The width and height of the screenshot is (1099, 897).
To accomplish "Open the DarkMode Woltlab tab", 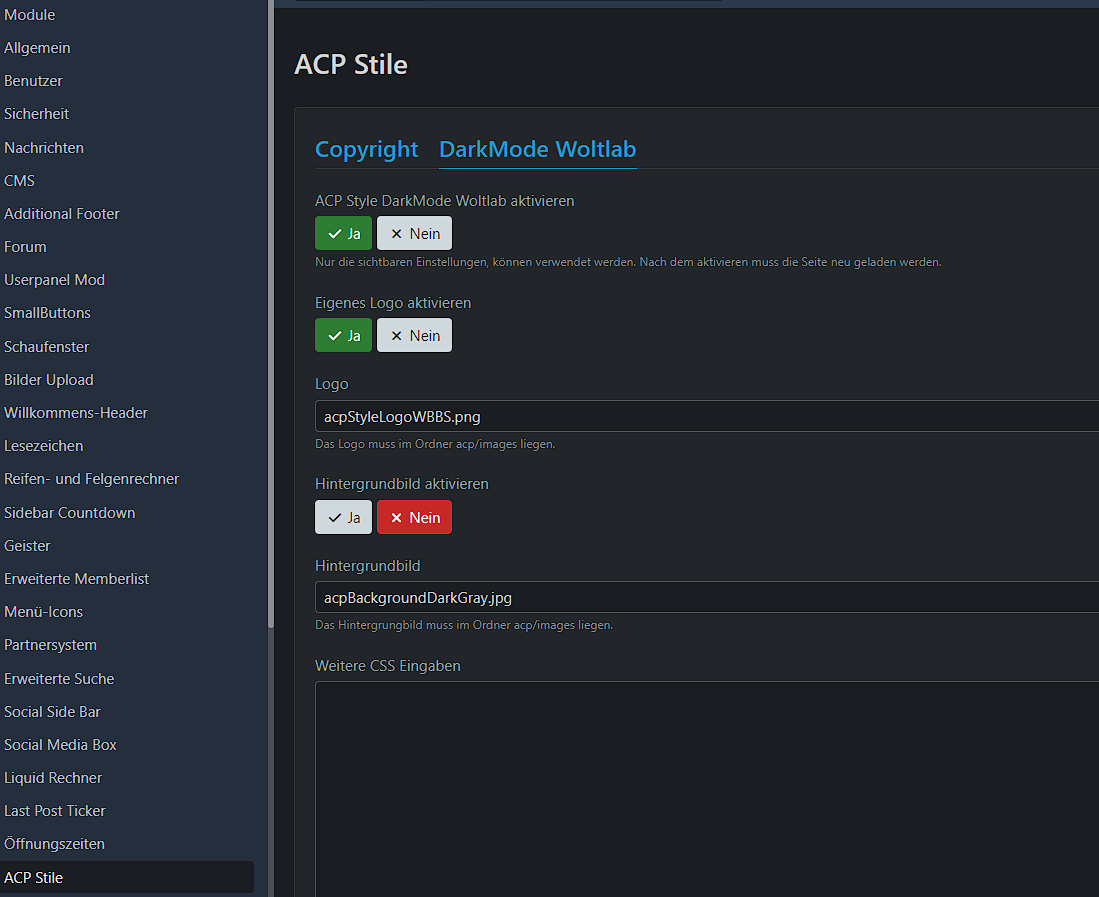I will tap(537, 149).
